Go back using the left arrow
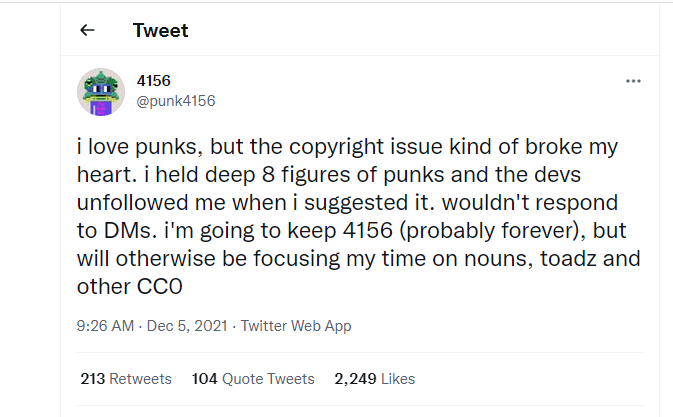The image size is (673, 417). pos(87,30)
